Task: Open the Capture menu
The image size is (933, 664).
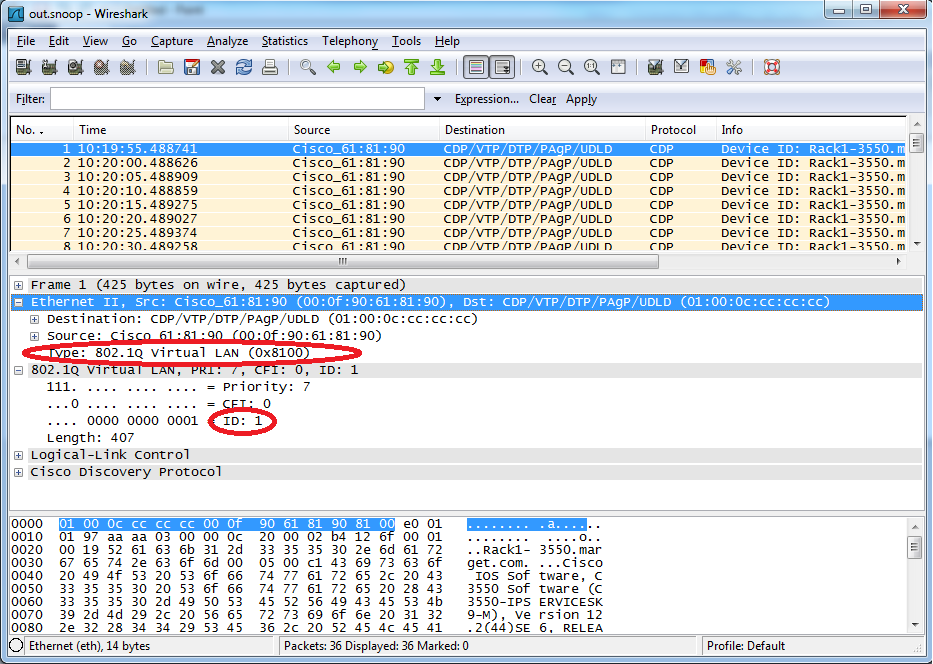Action: [172, 41]
